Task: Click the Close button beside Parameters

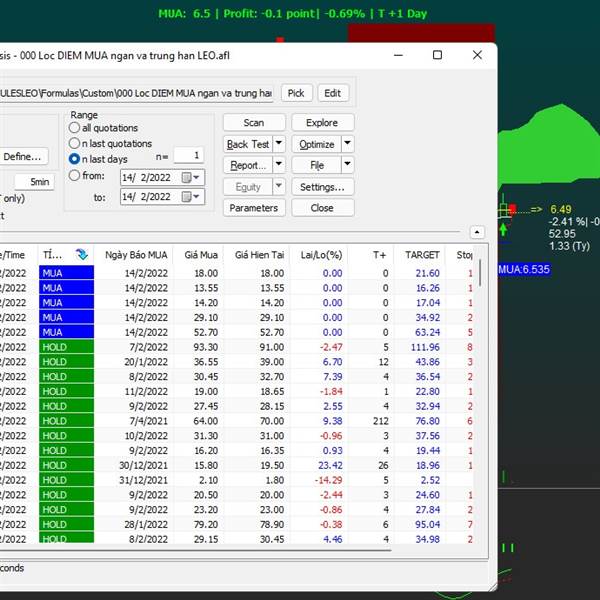Action: pos(322,208)
